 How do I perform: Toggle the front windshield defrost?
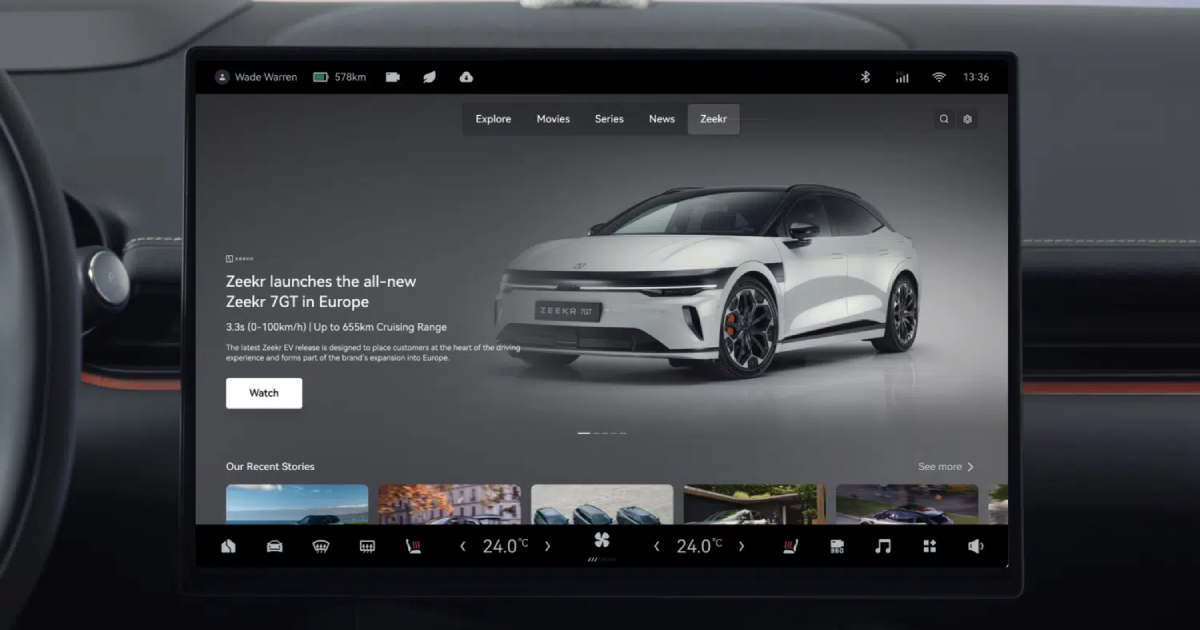[321, 546]
